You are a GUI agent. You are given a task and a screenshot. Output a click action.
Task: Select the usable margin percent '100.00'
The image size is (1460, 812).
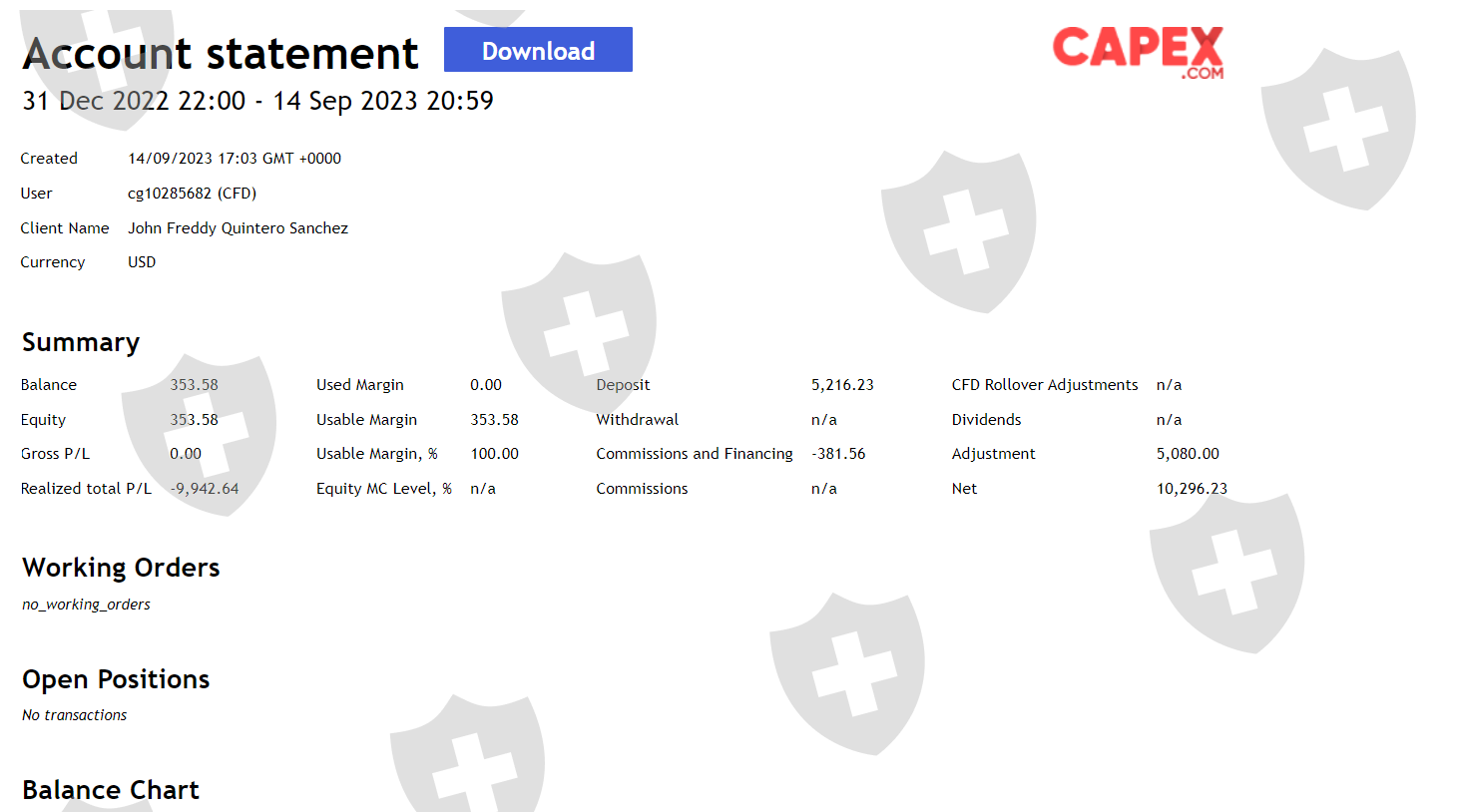[x=495, y=454]
